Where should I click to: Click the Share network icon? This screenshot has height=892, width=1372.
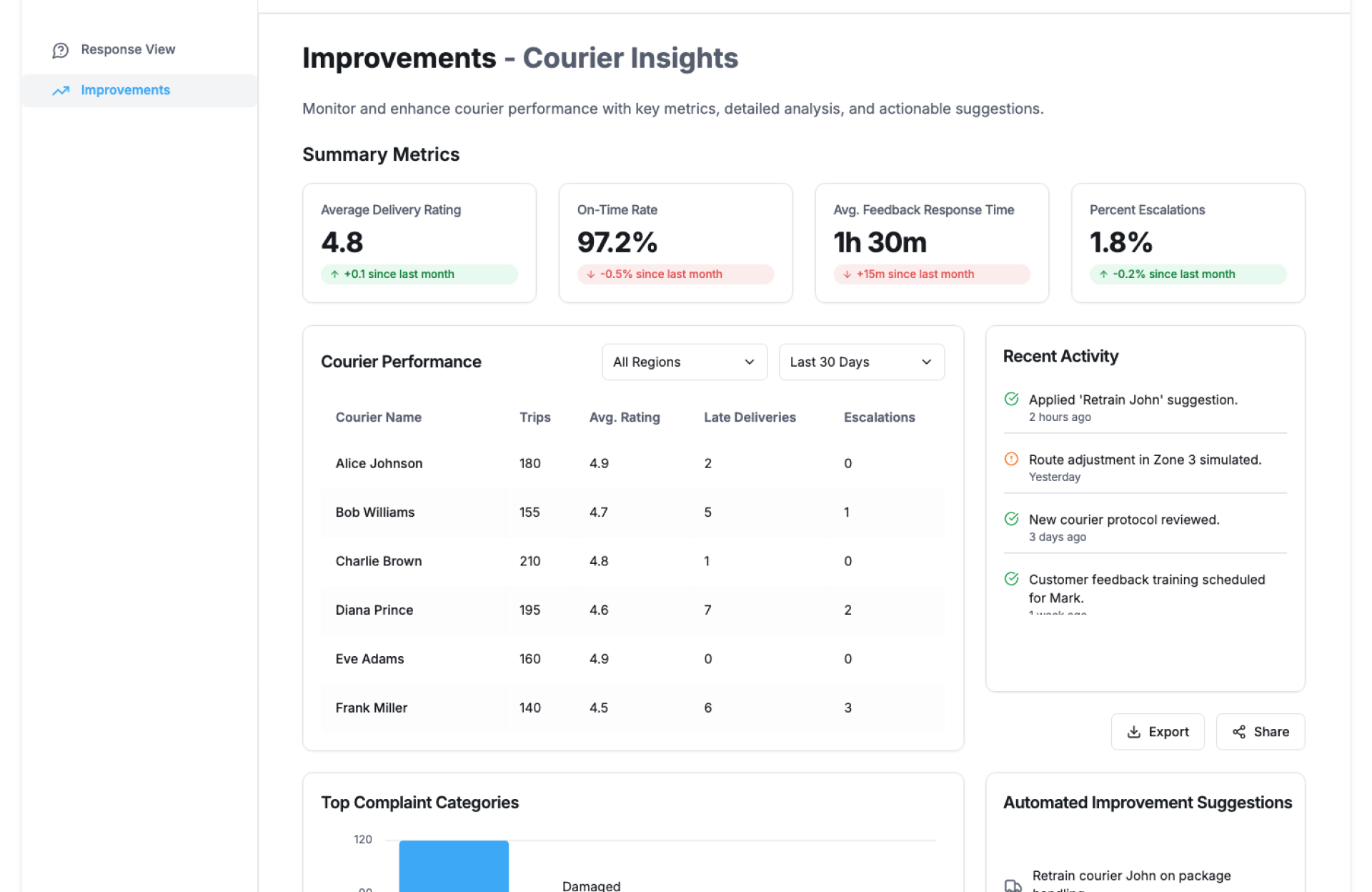tap(1238, 732)
